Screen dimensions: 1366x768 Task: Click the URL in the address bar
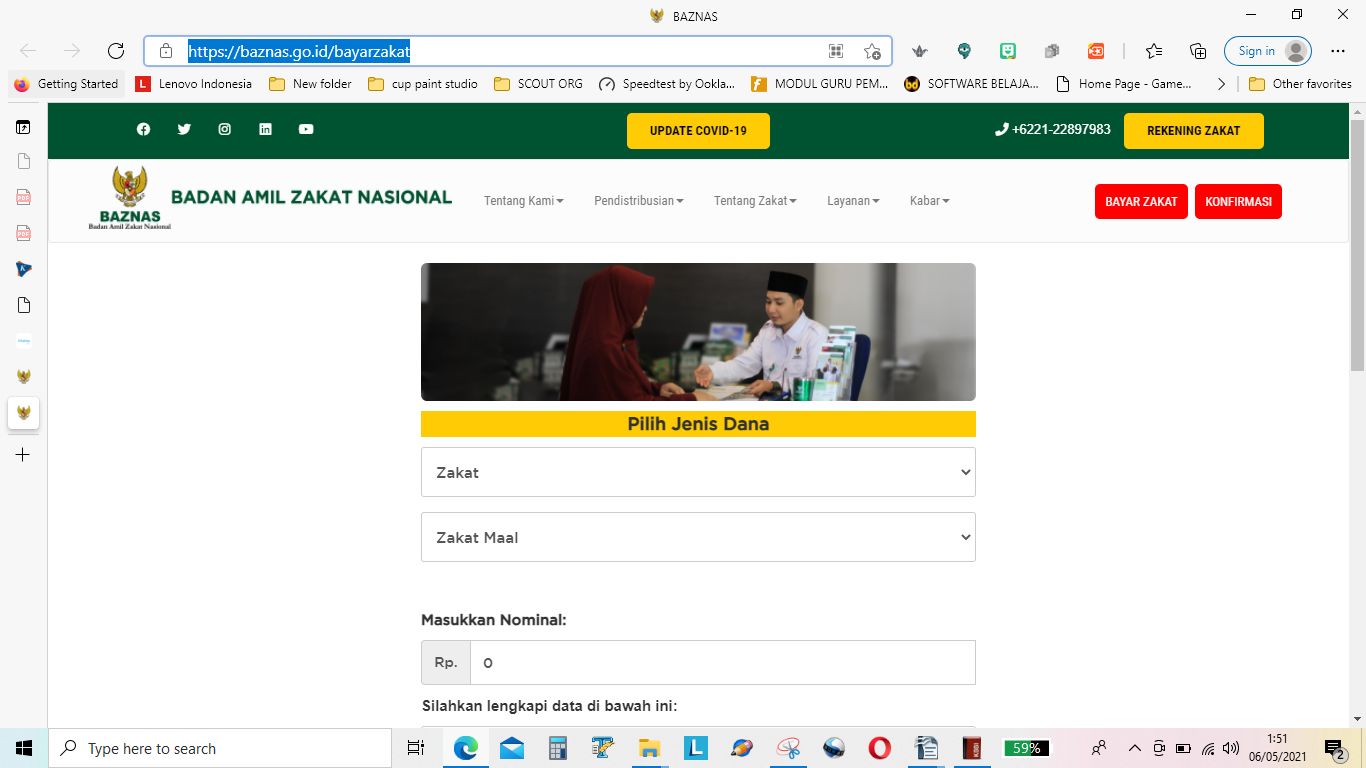point(299,51)
